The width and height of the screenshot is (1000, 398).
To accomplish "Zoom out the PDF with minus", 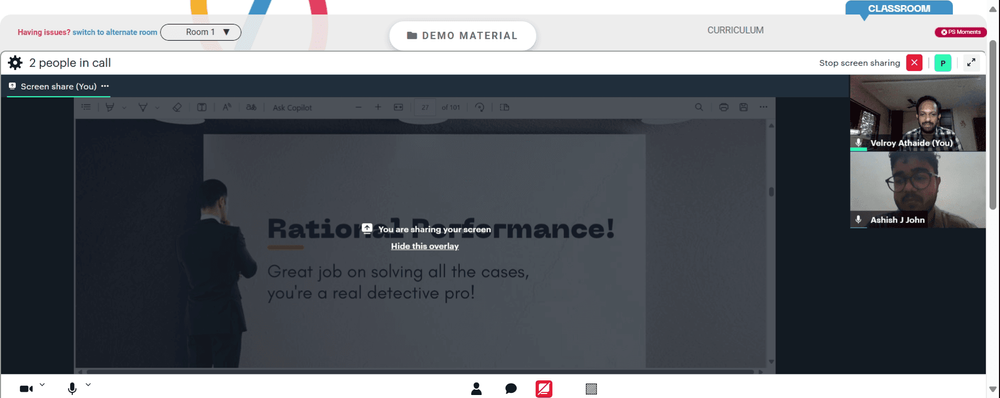I will pyautogui.click(x=358, y=107).
